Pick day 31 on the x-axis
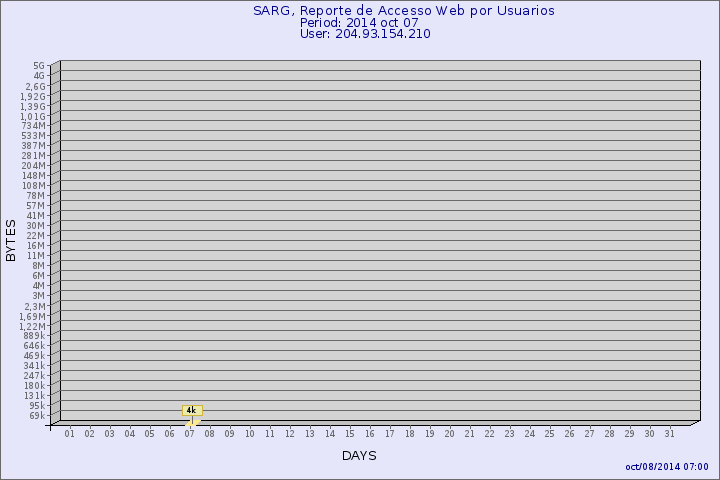This screenshot has height=480, width=720. click(670, 433)
